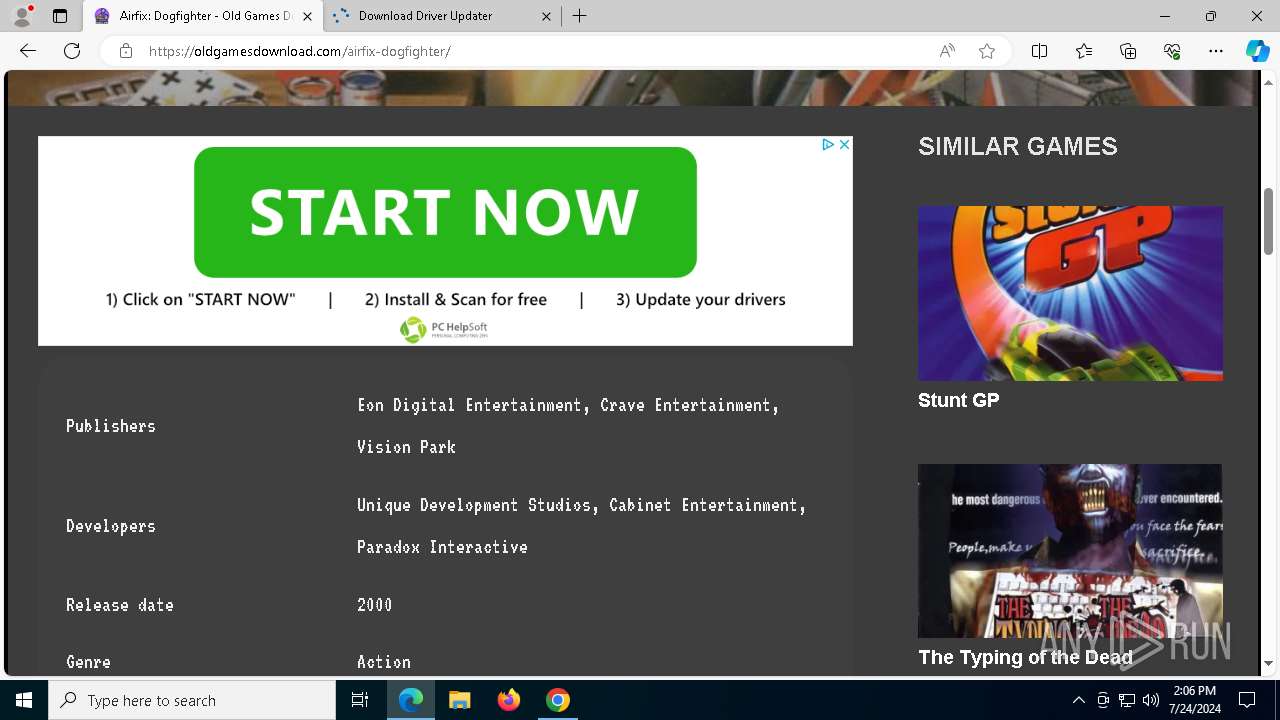Open The Typing of the Dead title link
The height and width of the screenshot is (720, 1280).
[1025, 657]
